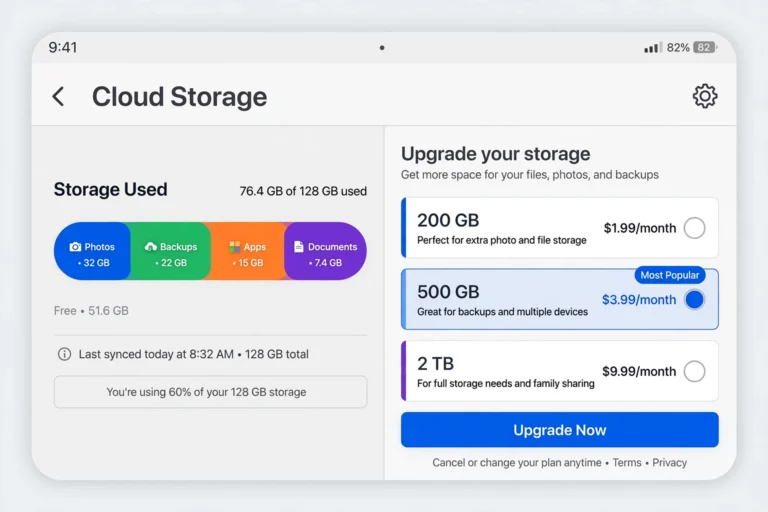The width and height of the screenshot is (768, 512).
Task: Tap the signal strength icon in status bar
Action: (x=653, y=48)
